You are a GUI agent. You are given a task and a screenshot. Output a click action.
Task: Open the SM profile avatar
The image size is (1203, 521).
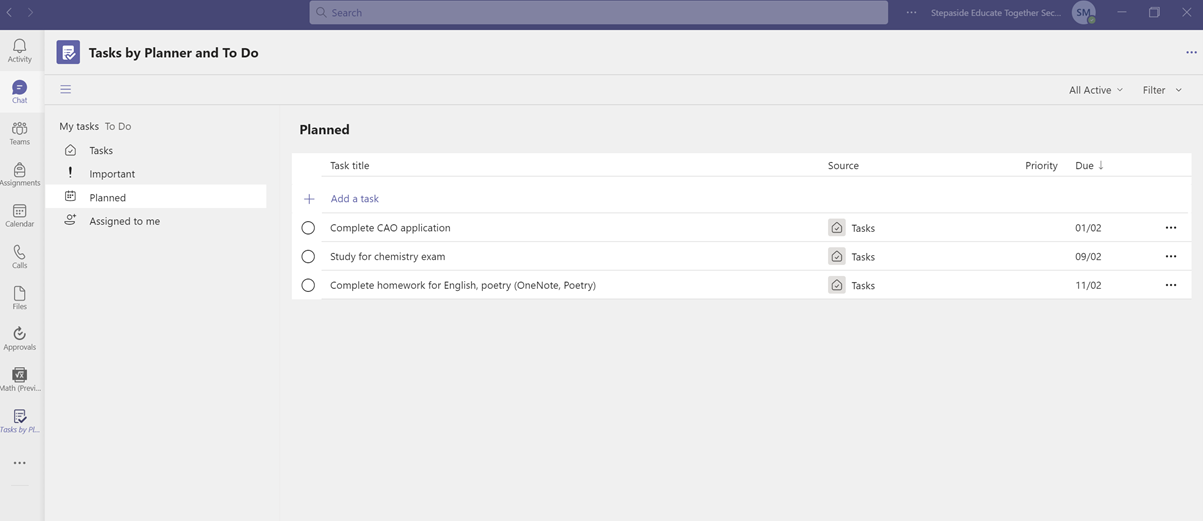pyautogui.click(x=1084, y=12)
